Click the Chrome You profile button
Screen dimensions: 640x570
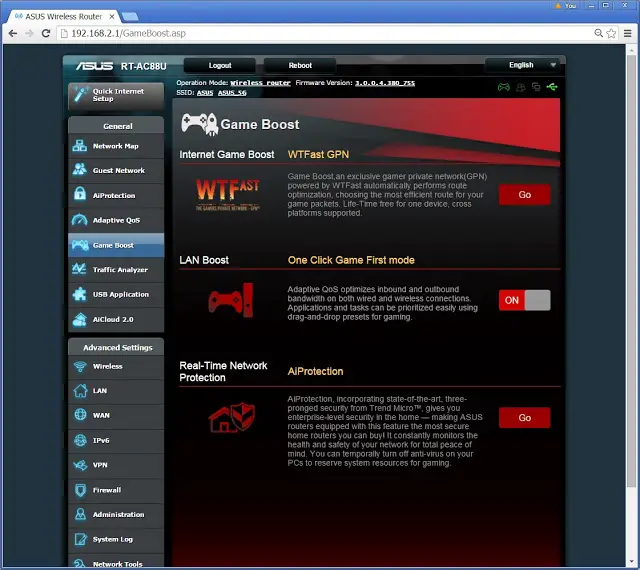pyautogui.click(x=566, y=5)
